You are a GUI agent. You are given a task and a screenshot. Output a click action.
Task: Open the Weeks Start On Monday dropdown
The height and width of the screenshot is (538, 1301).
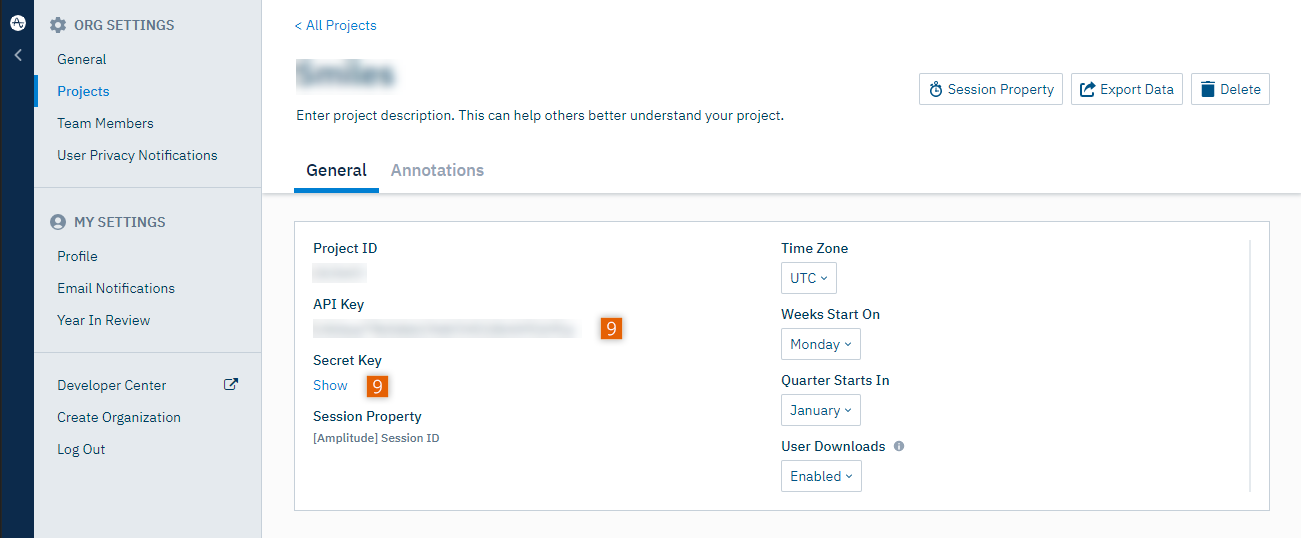click(820, 344)
